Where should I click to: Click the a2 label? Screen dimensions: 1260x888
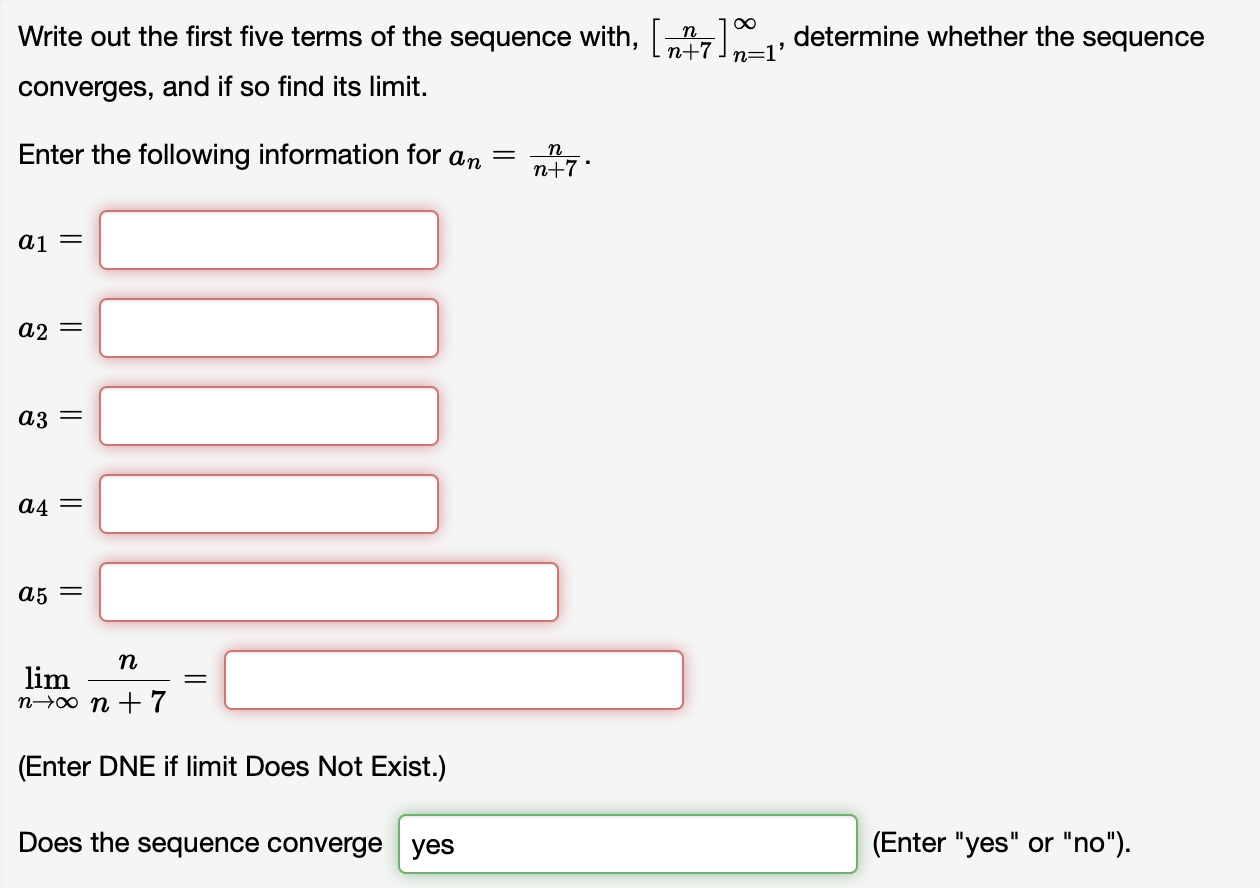pyautogui.click(x=33, y=328)
